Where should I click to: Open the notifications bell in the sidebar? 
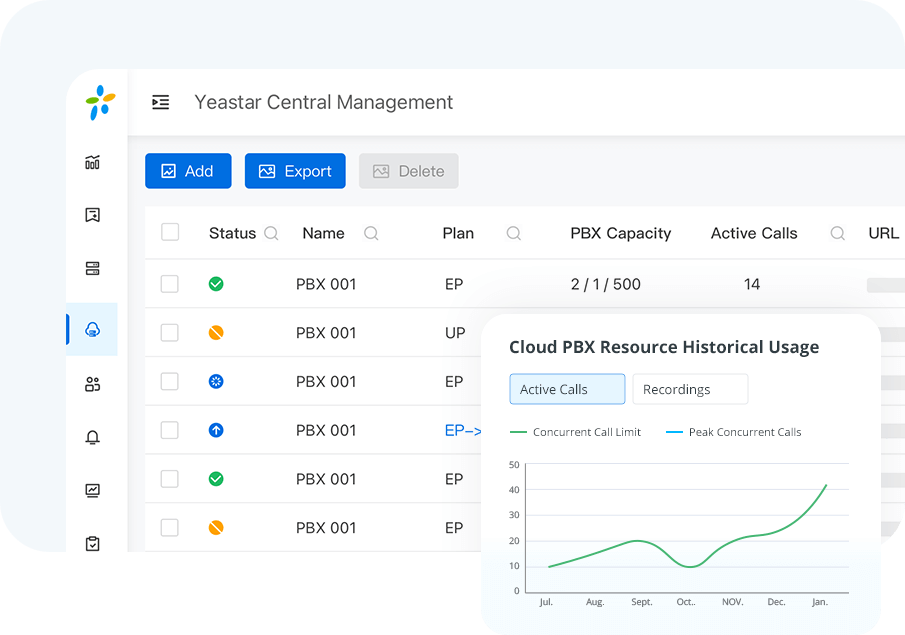pyautogui.click(x=92, y=437)
